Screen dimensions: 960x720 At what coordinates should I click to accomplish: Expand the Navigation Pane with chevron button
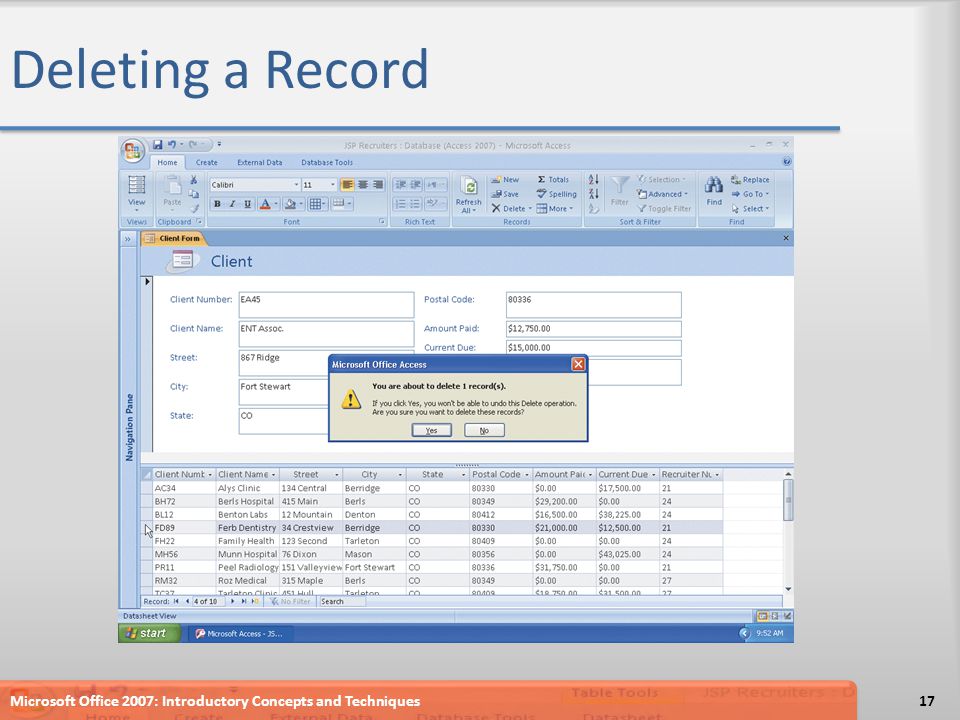pyautogui.click(x=127, y=239)
